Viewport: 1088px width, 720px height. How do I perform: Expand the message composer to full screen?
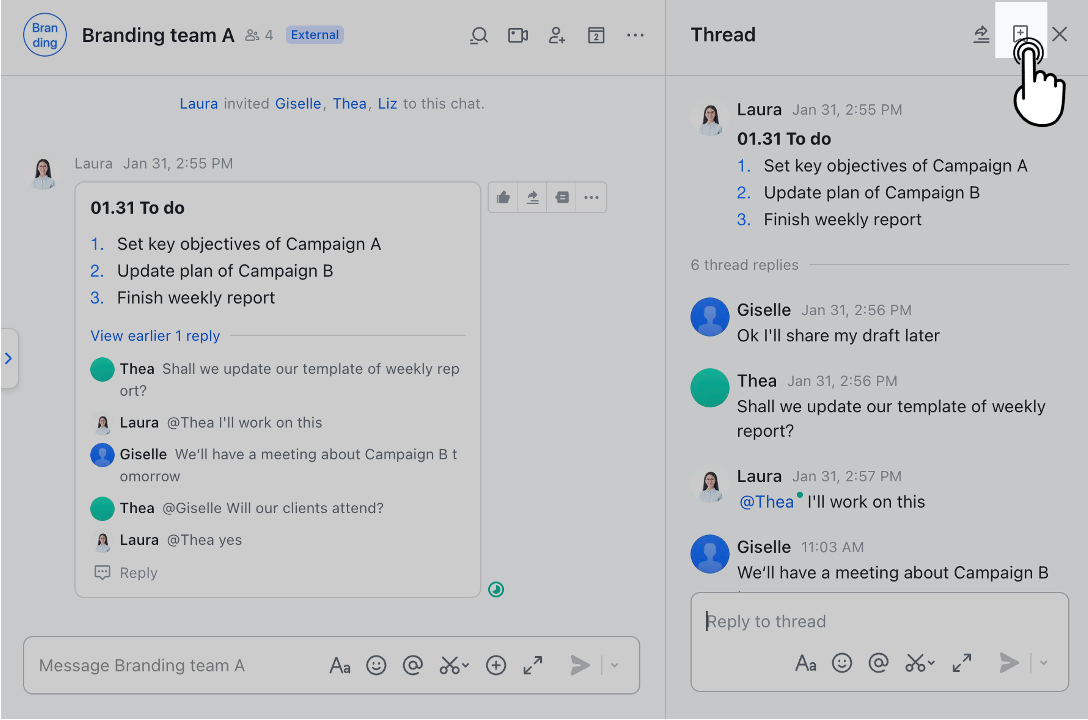point(533,664)
